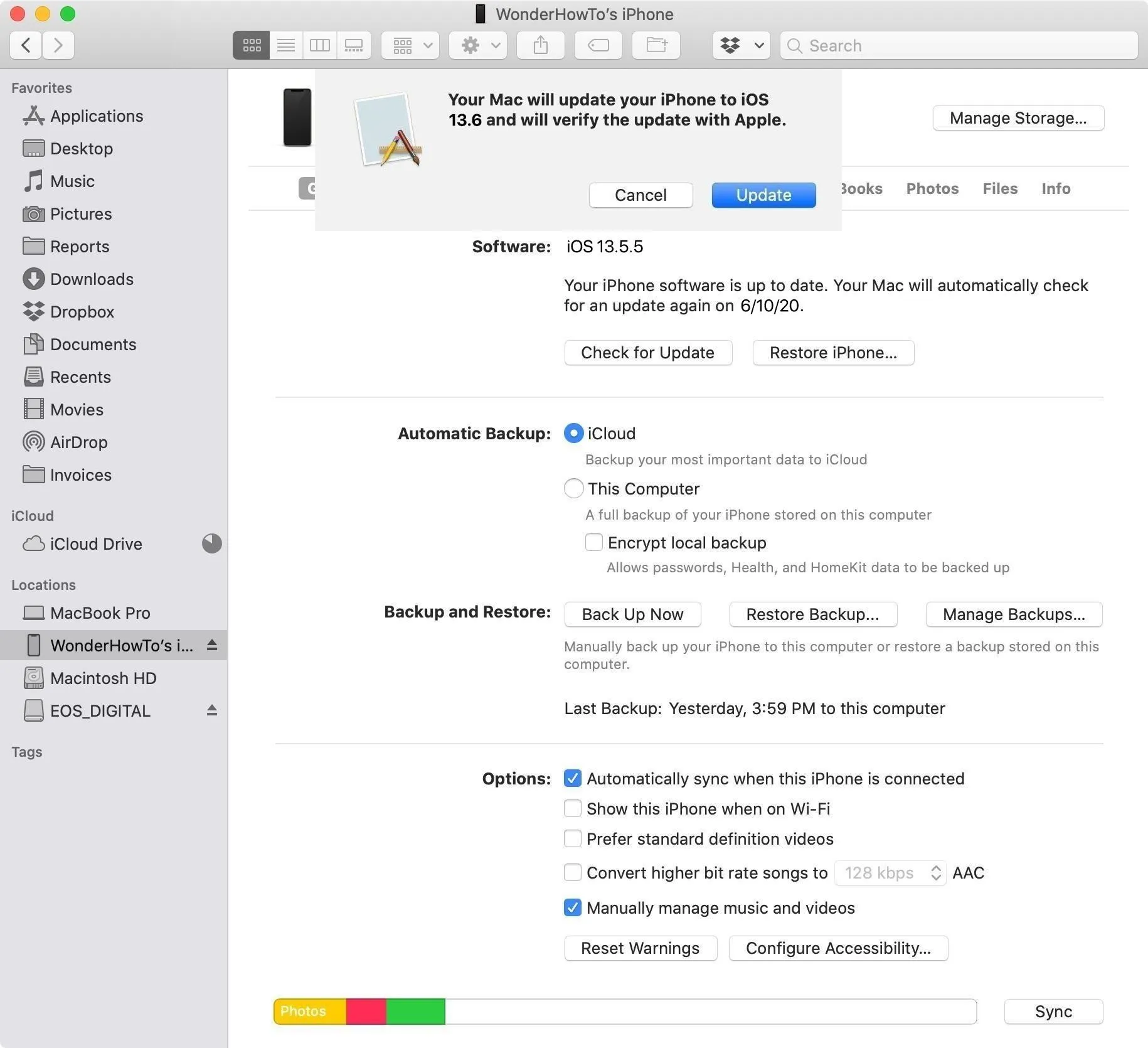The width and height of the screenshot is (1148, 1048).
Task: Enable Show this iPhone on Wi-Fi
Action: (573, 808)
